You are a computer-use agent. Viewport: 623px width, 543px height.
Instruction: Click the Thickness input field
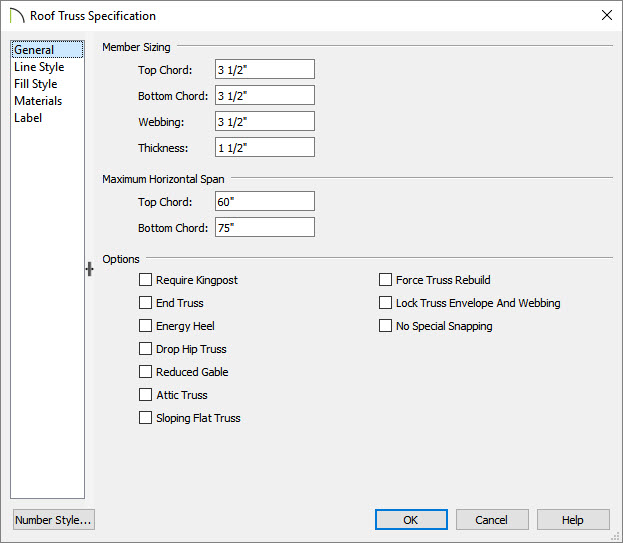(265, 147)
